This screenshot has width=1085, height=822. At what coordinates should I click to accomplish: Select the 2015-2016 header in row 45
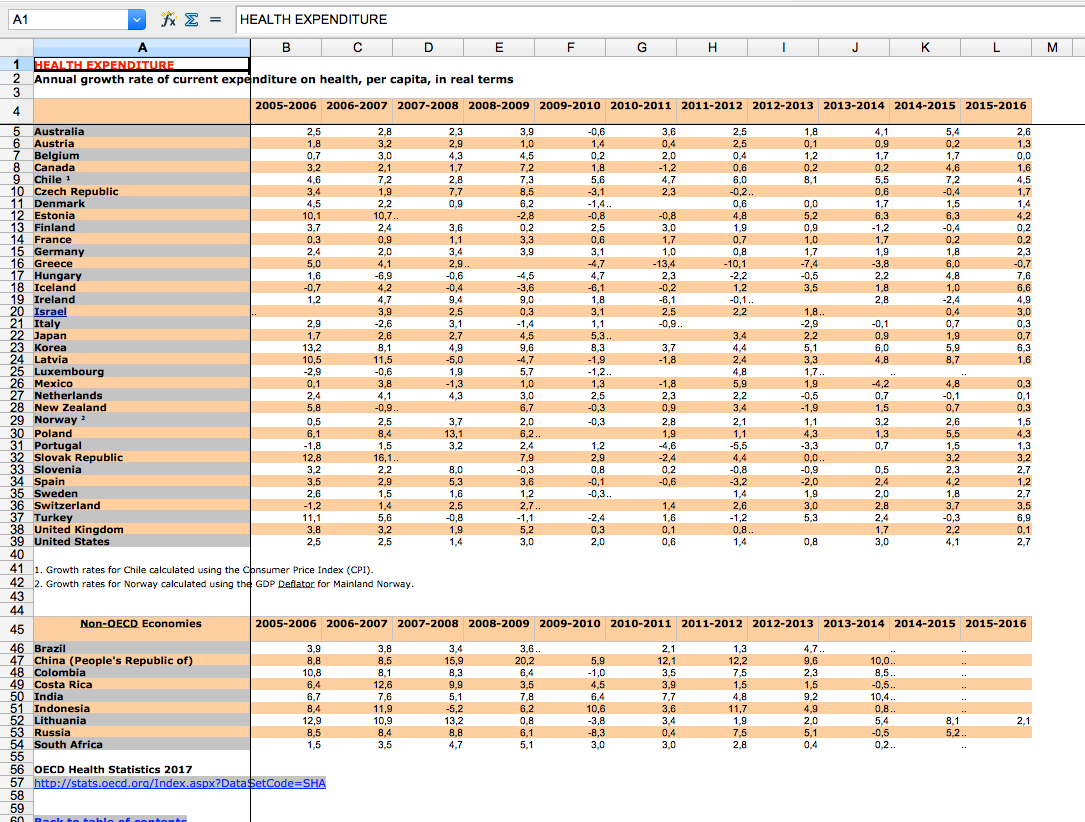tap(995, 624)
